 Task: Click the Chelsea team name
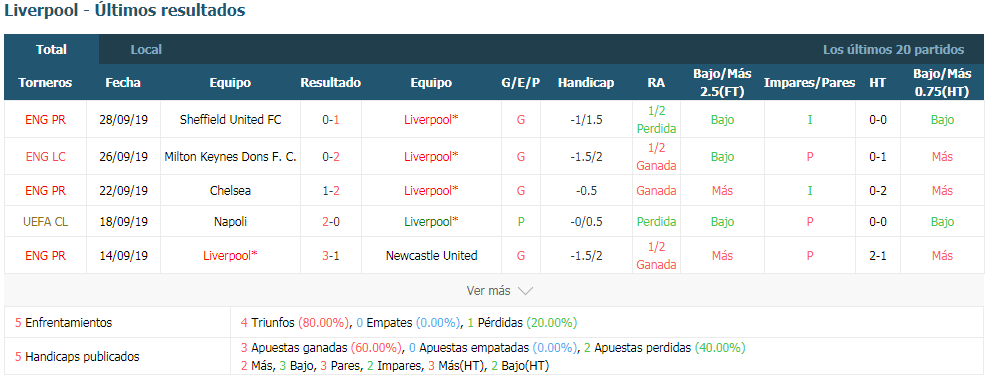231,190
